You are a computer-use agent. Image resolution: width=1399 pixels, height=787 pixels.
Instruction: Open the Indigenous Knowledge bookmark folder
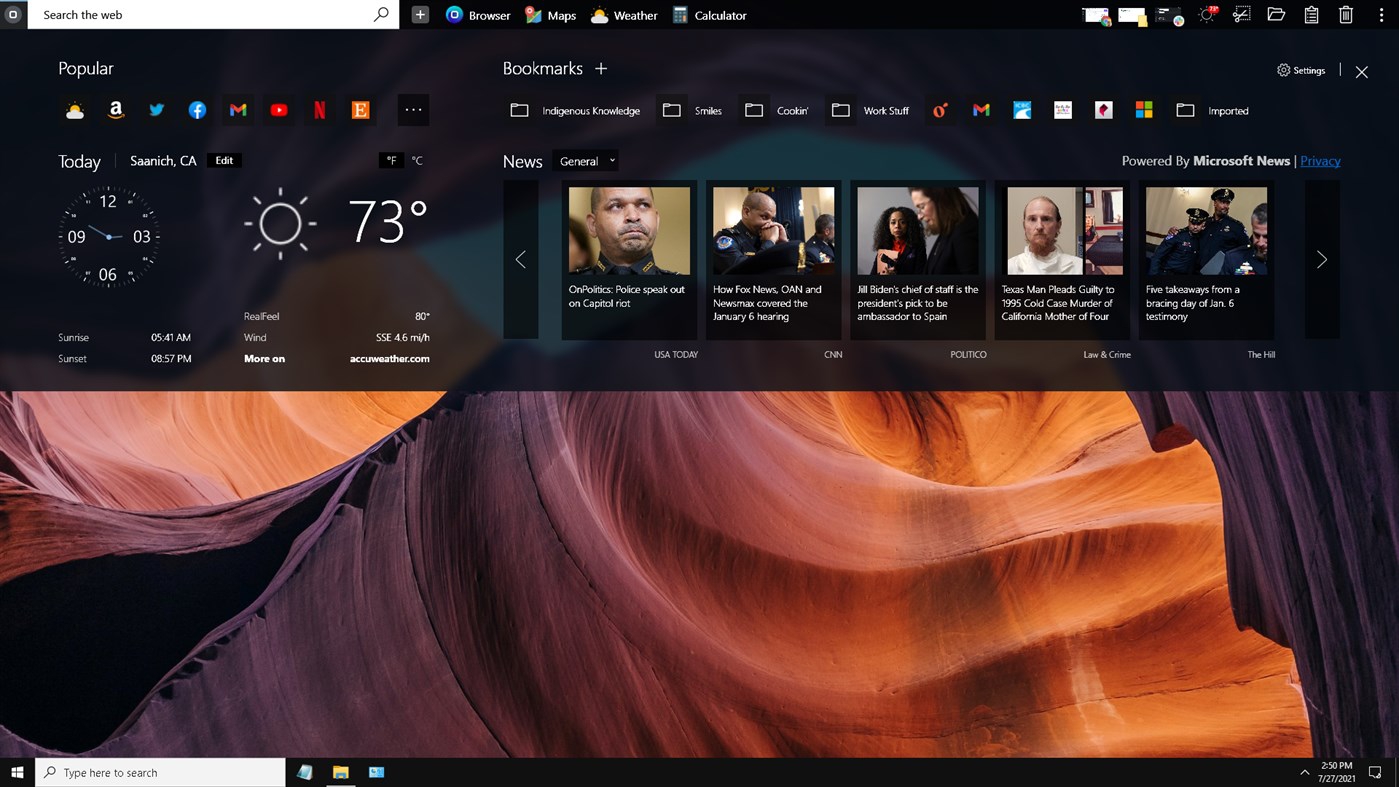point(575,110)
